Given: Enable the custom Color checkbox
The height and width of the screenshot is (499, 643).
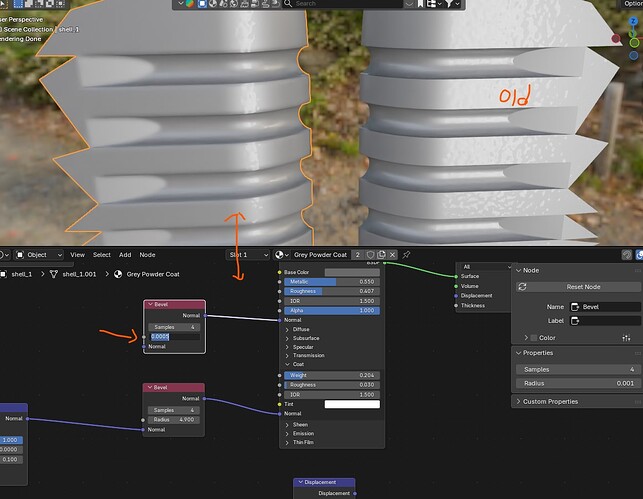Looking at the screenshot, I should click(534, 338).
